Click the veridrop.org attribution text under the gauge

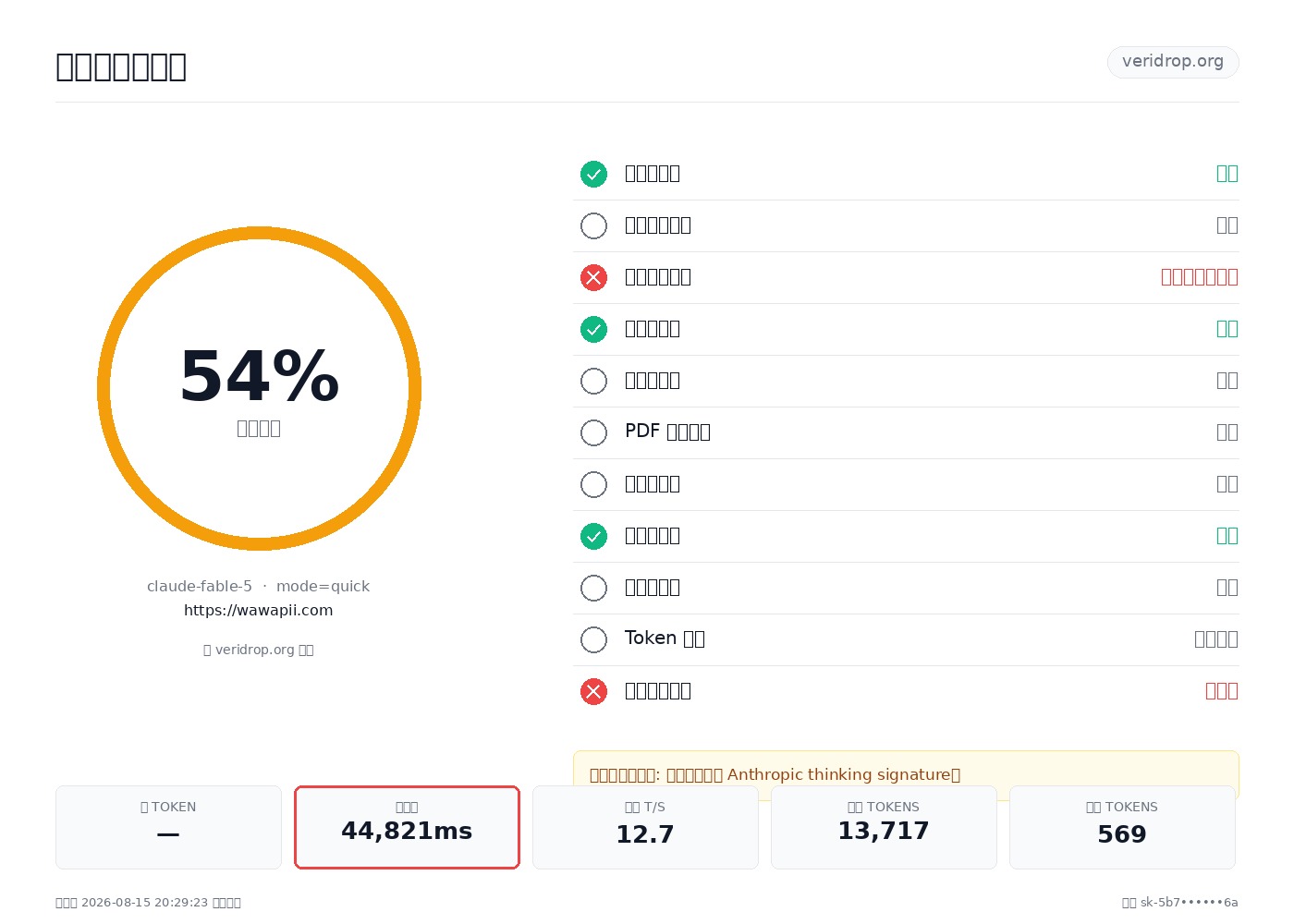(259, 650)
